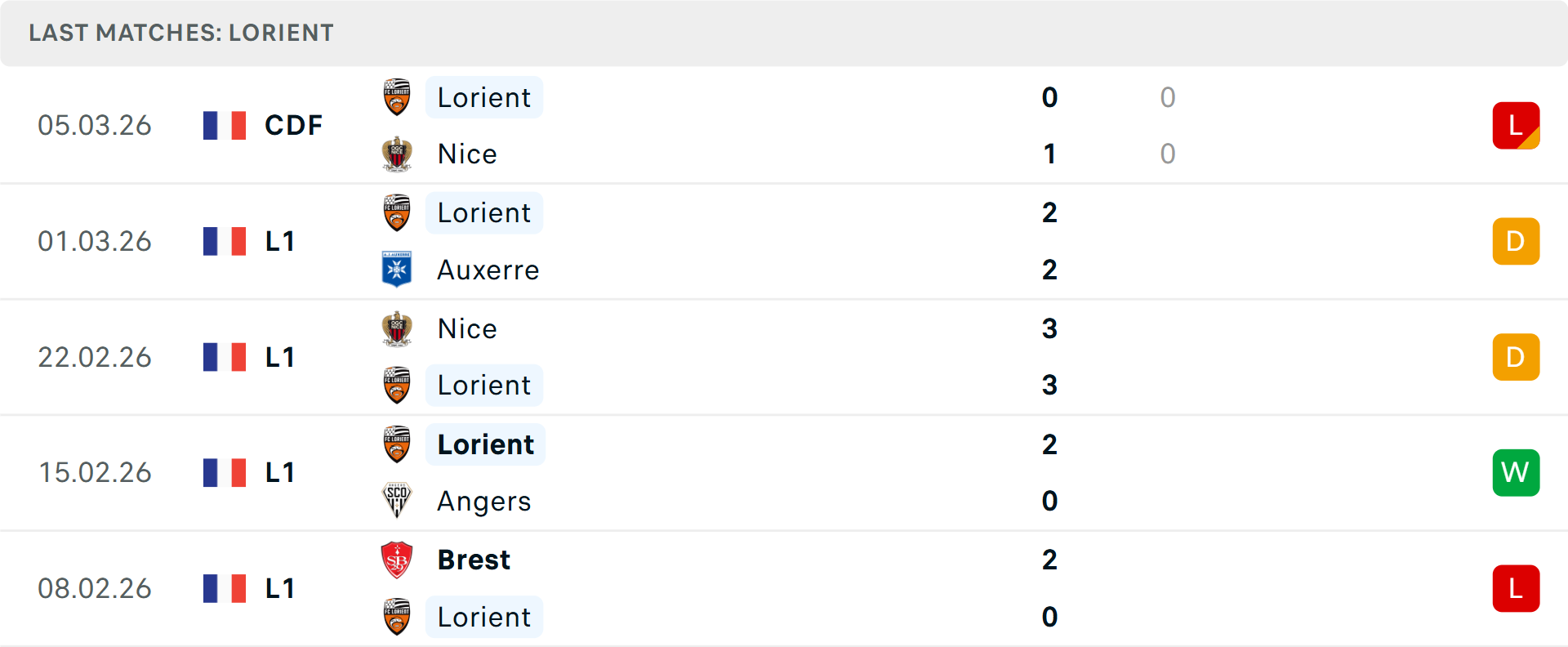Click the CDF competition label

292,125
